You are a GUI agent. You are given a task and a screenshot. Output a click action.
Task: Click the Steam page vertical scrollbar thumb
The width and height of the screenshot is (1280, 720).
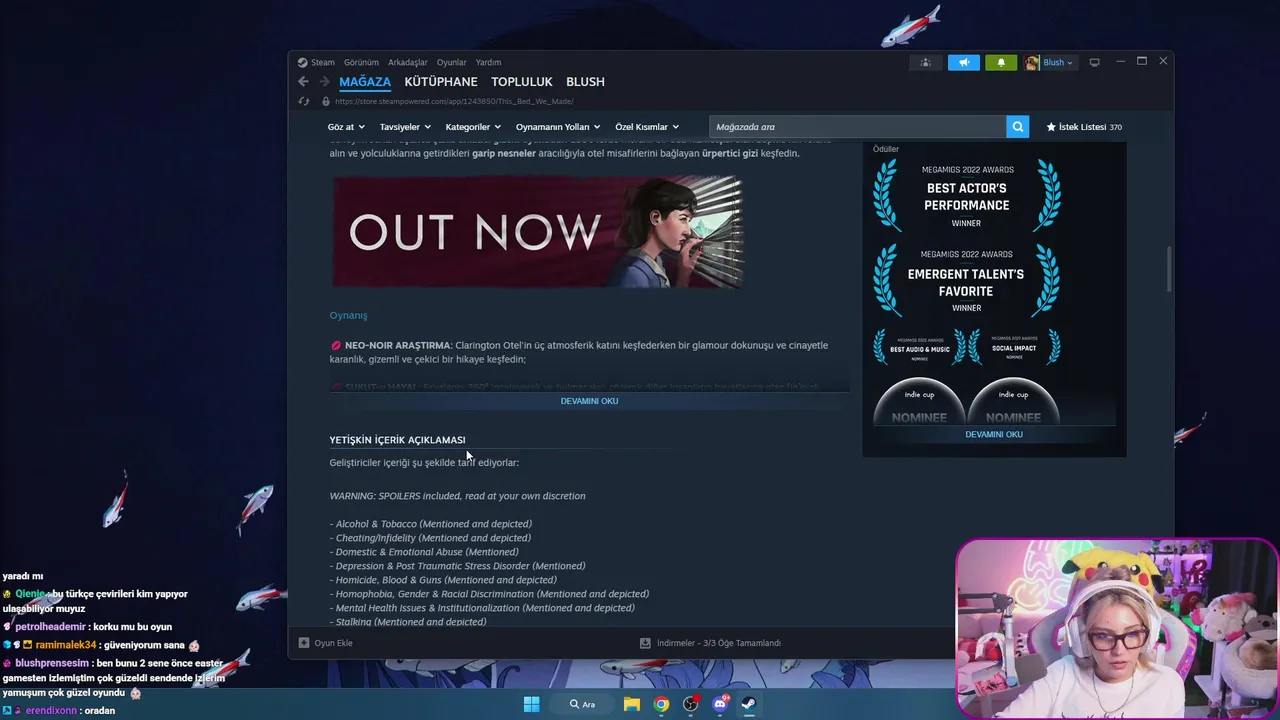pyautogui.click(x=1167, y=269)
